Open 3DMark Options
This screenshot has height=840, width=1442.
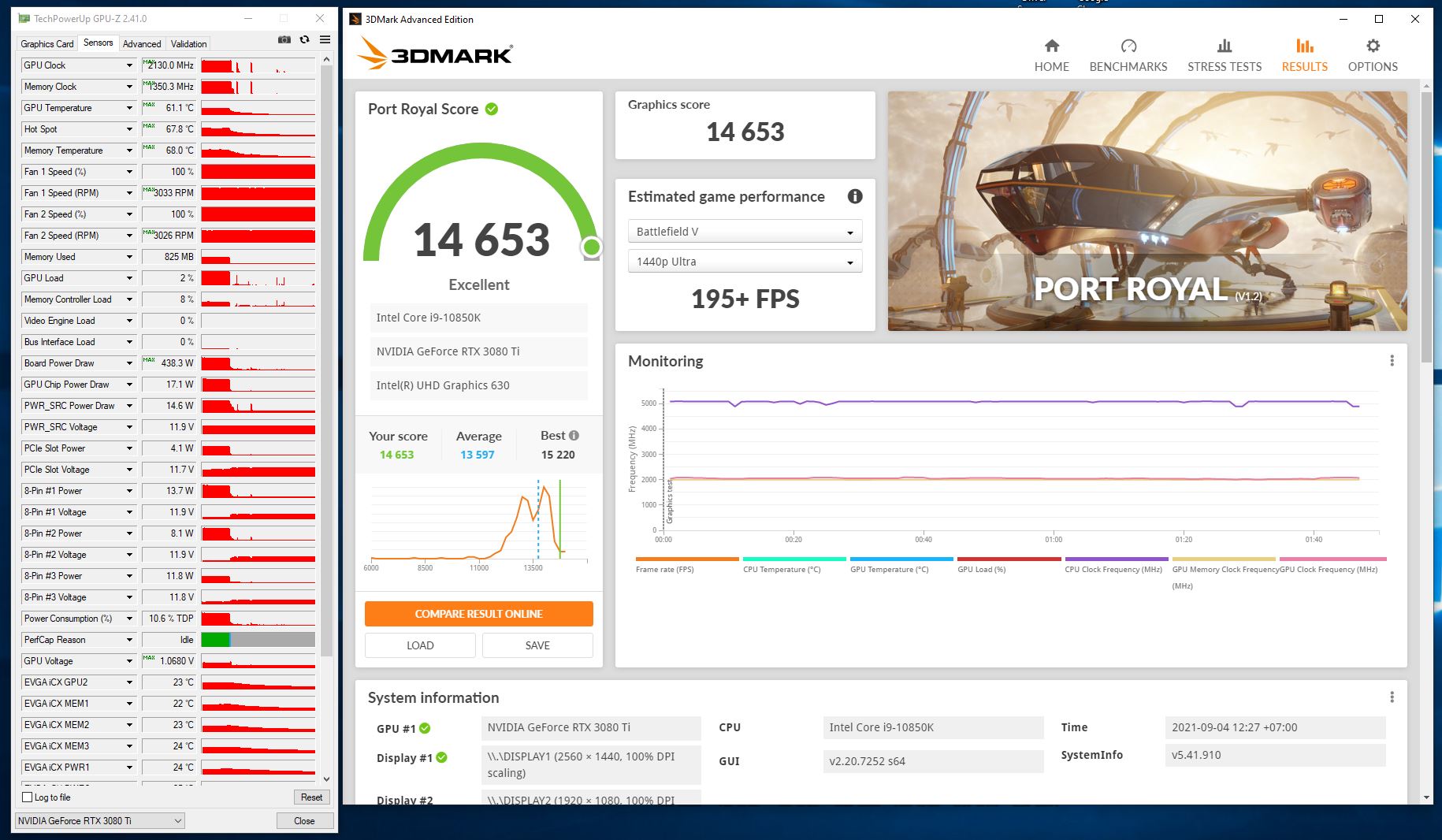pos(1373,55)
